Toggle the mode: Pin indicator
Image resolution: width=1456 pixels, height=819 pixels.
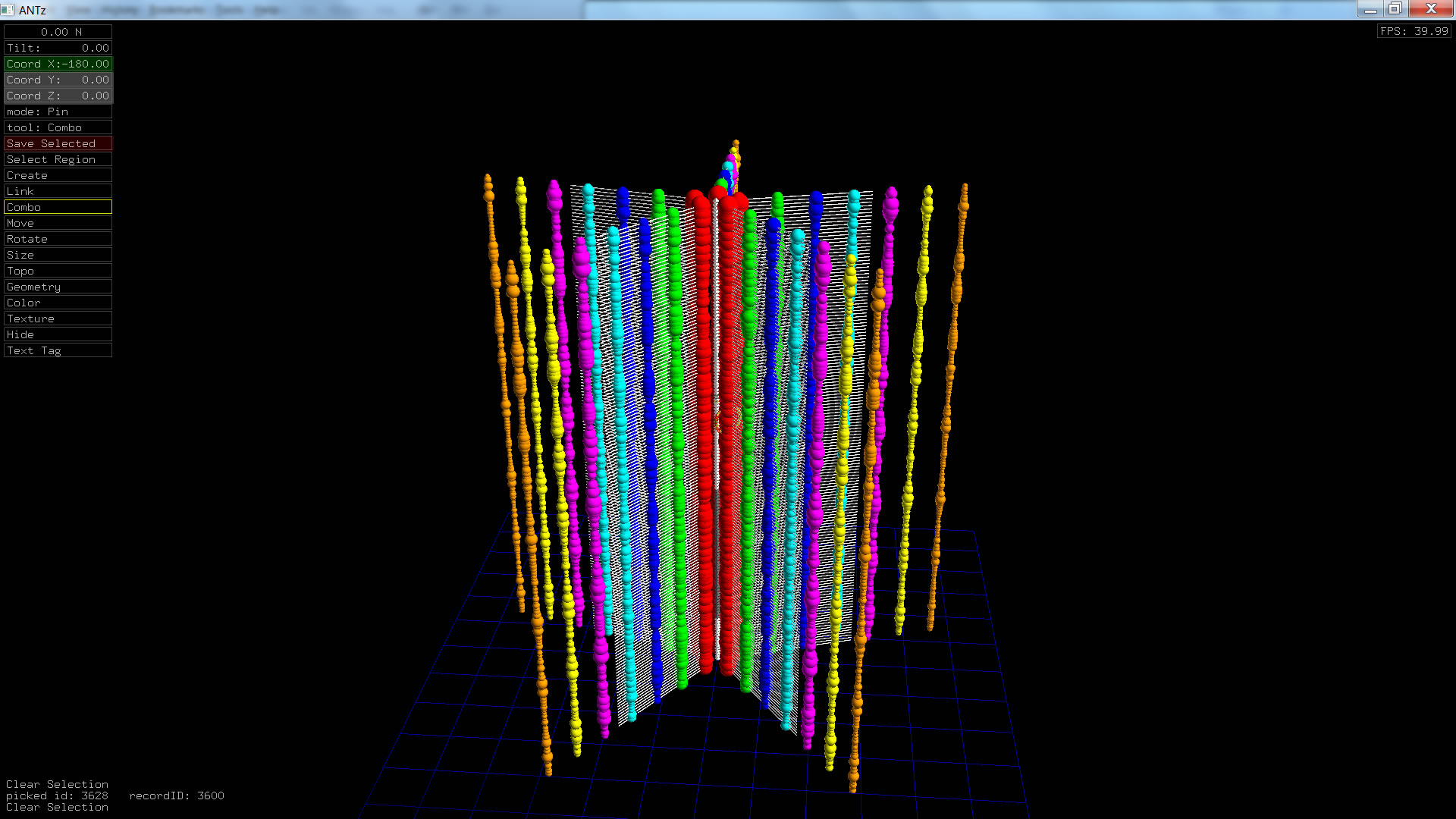click(x=58, y=111)
